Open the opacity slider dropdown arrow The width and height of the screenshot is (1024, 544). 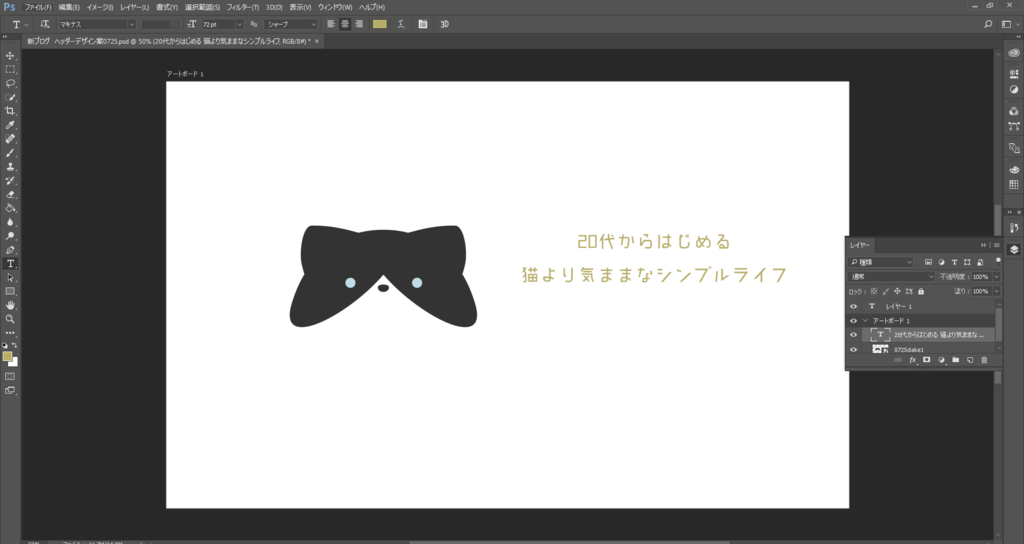pos(997,277)
